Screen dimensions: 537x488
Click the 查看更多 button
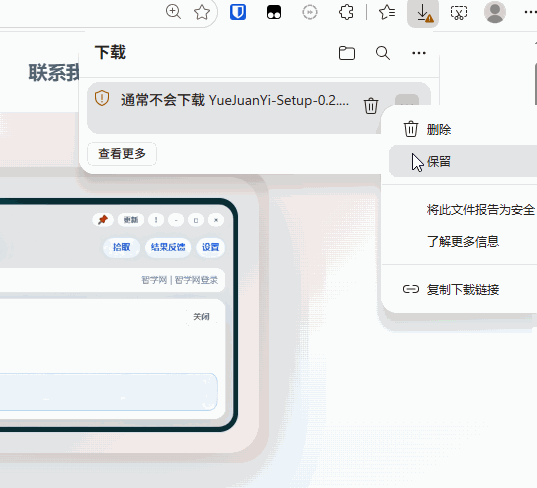122,154
